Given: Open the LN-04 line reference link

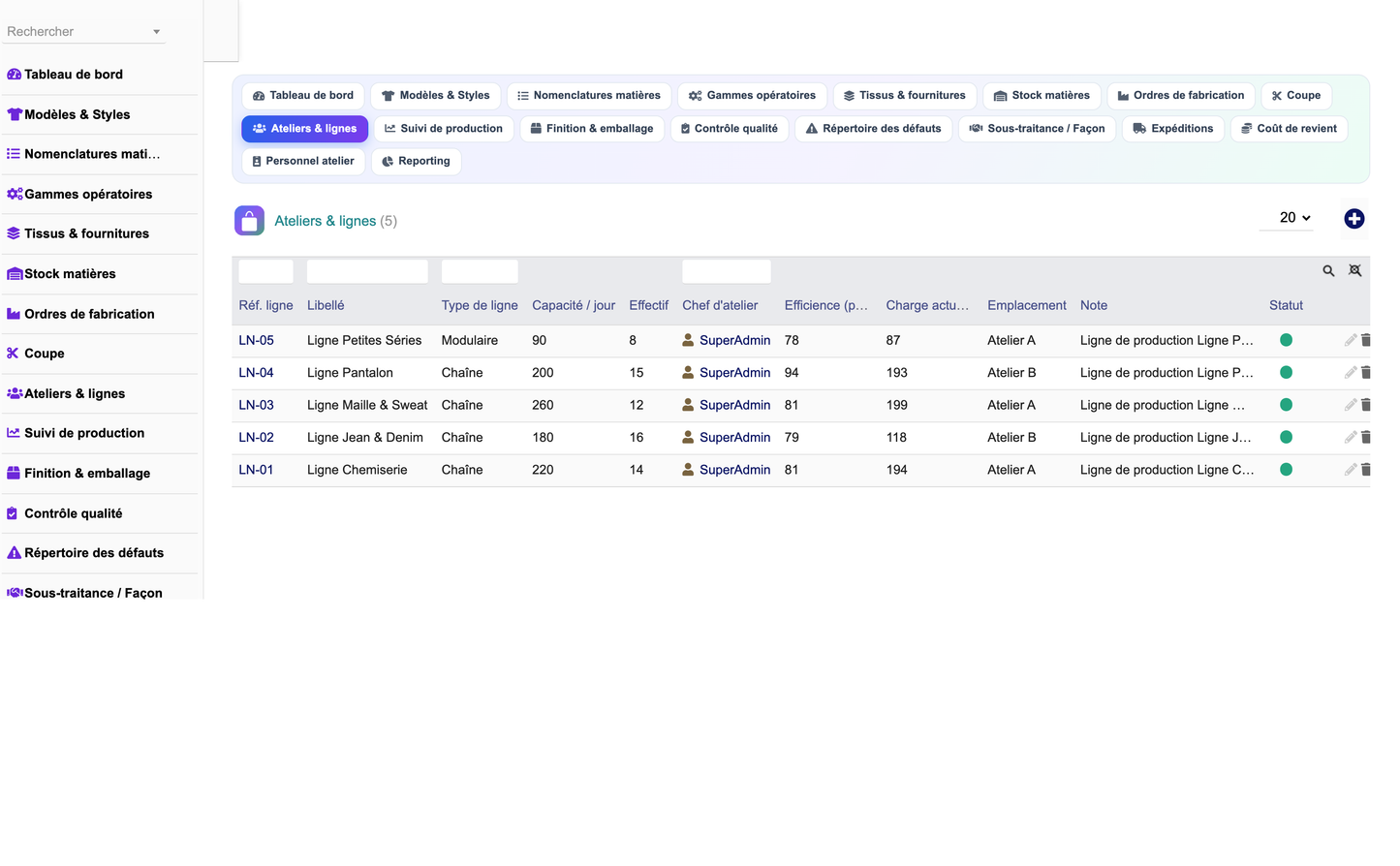Looking at the screenshot, I should tap(256, 373).
